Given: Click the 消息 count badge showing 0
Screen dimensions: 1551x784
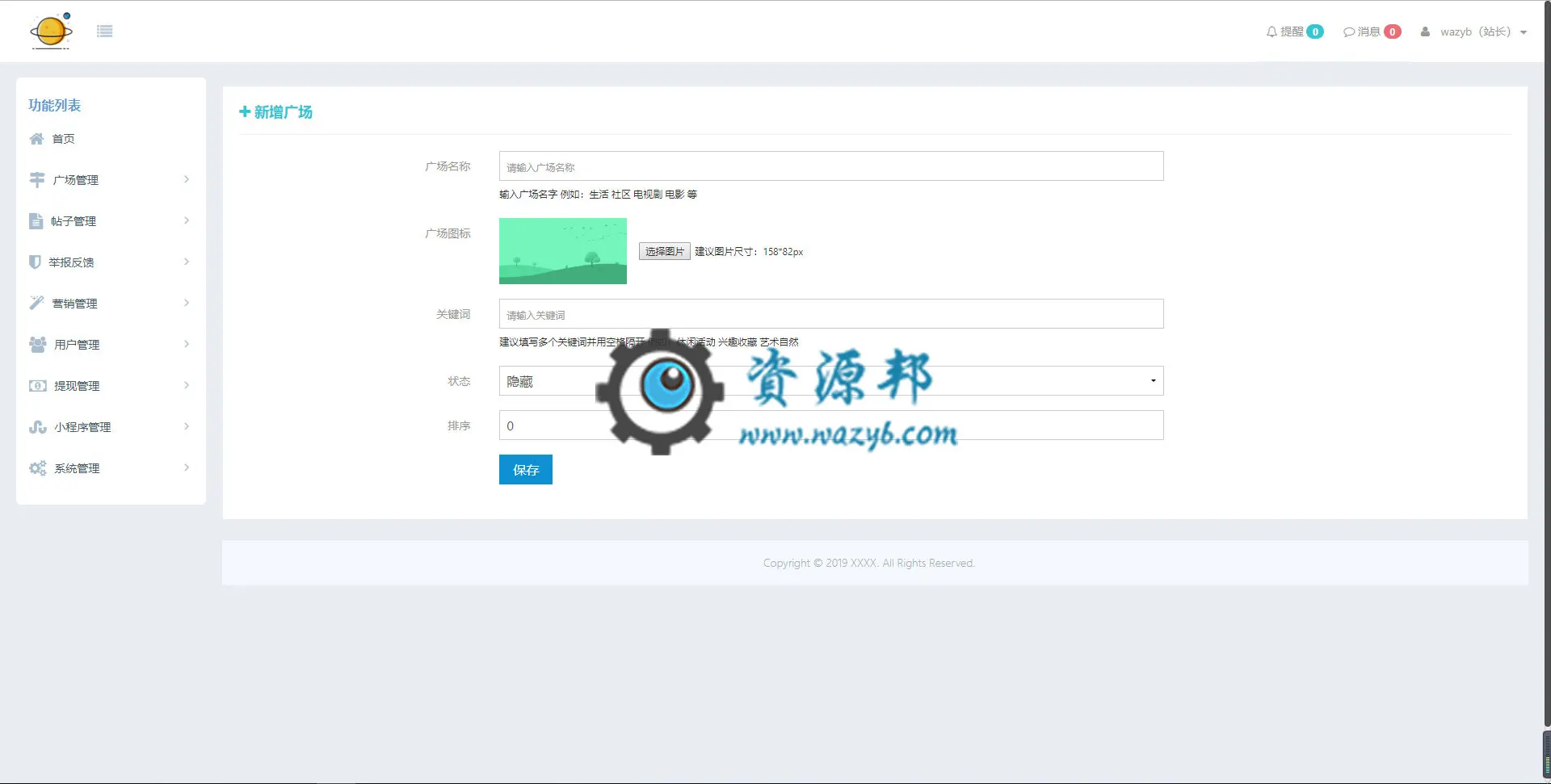Looking at the screenshot, I should coord(1393,31).
